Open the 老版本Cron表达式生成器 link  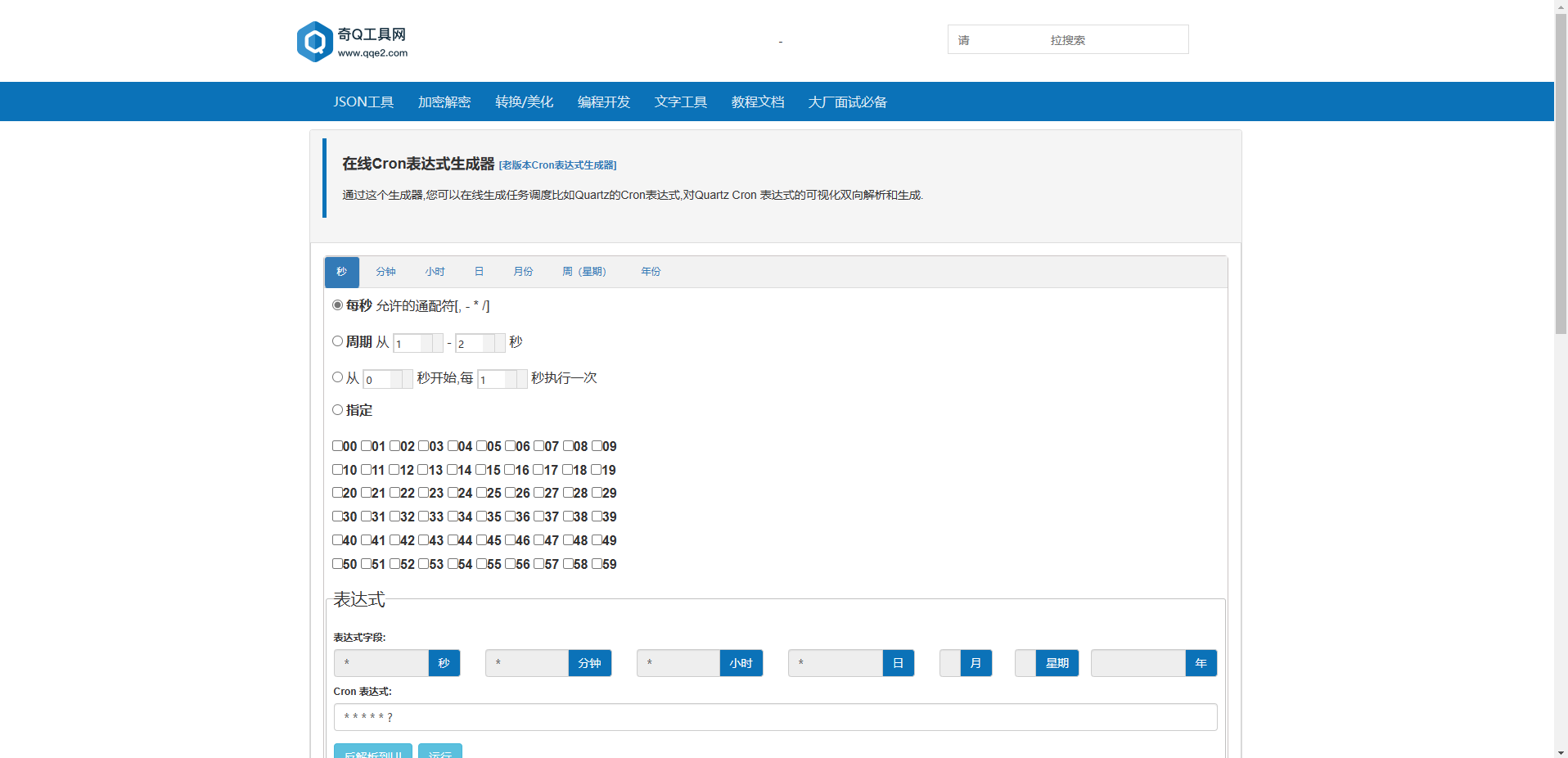click(x=558, y=165)
